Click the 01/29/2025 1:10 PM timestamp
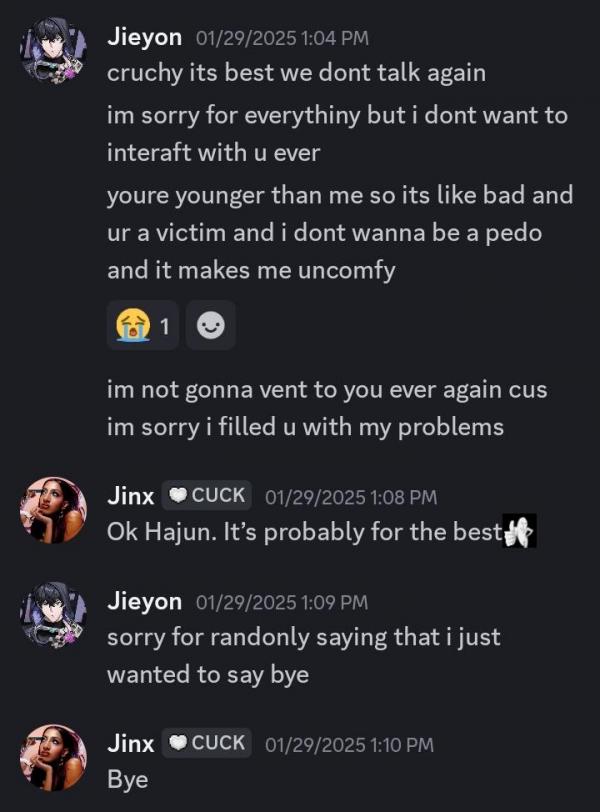The width and height of the screenshot is (600, 812). coord(349,745)
